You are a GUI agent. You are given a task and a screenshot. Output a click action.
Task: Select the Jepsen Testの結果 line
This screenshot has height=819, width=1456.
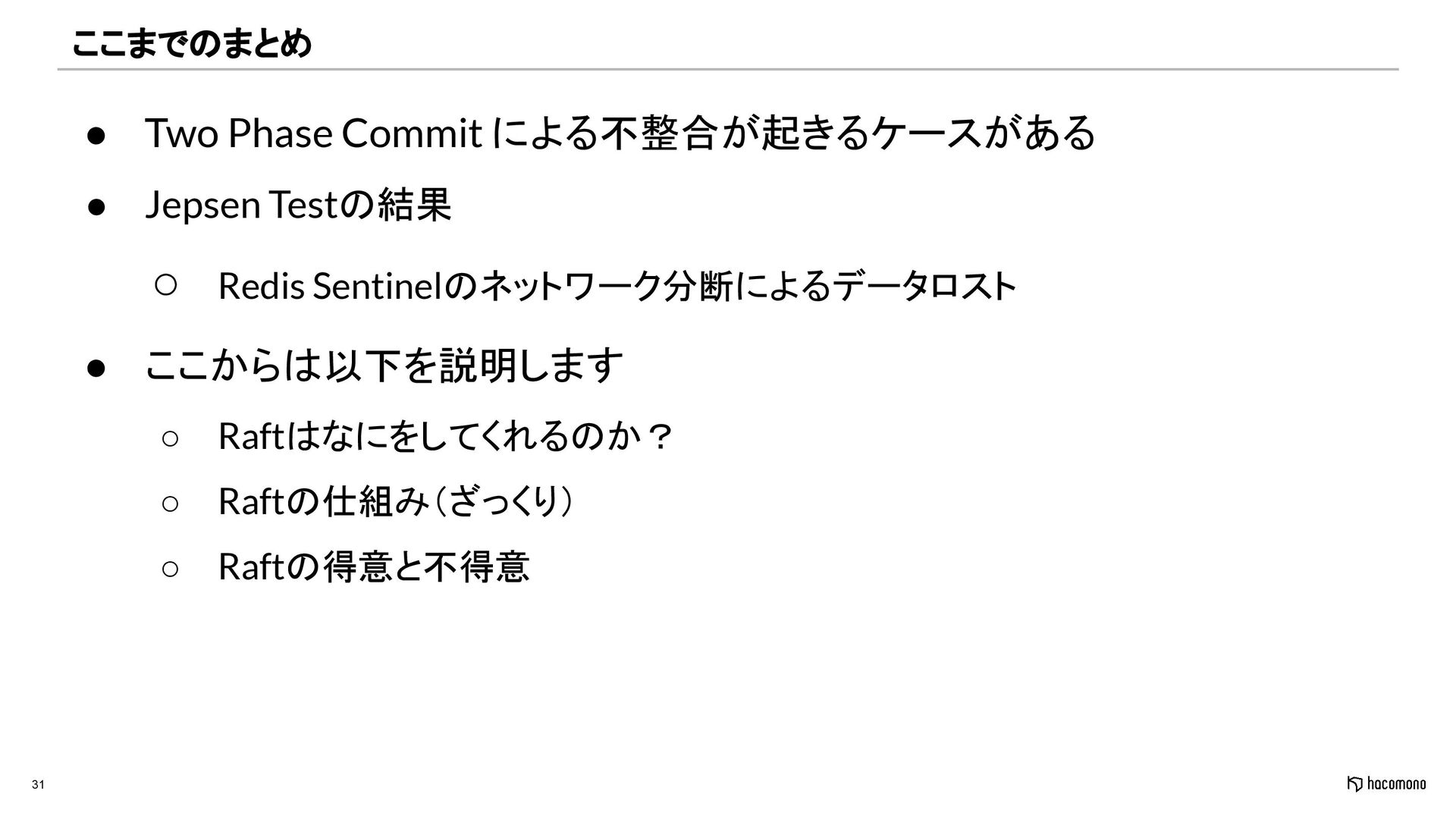click(298, 205)
